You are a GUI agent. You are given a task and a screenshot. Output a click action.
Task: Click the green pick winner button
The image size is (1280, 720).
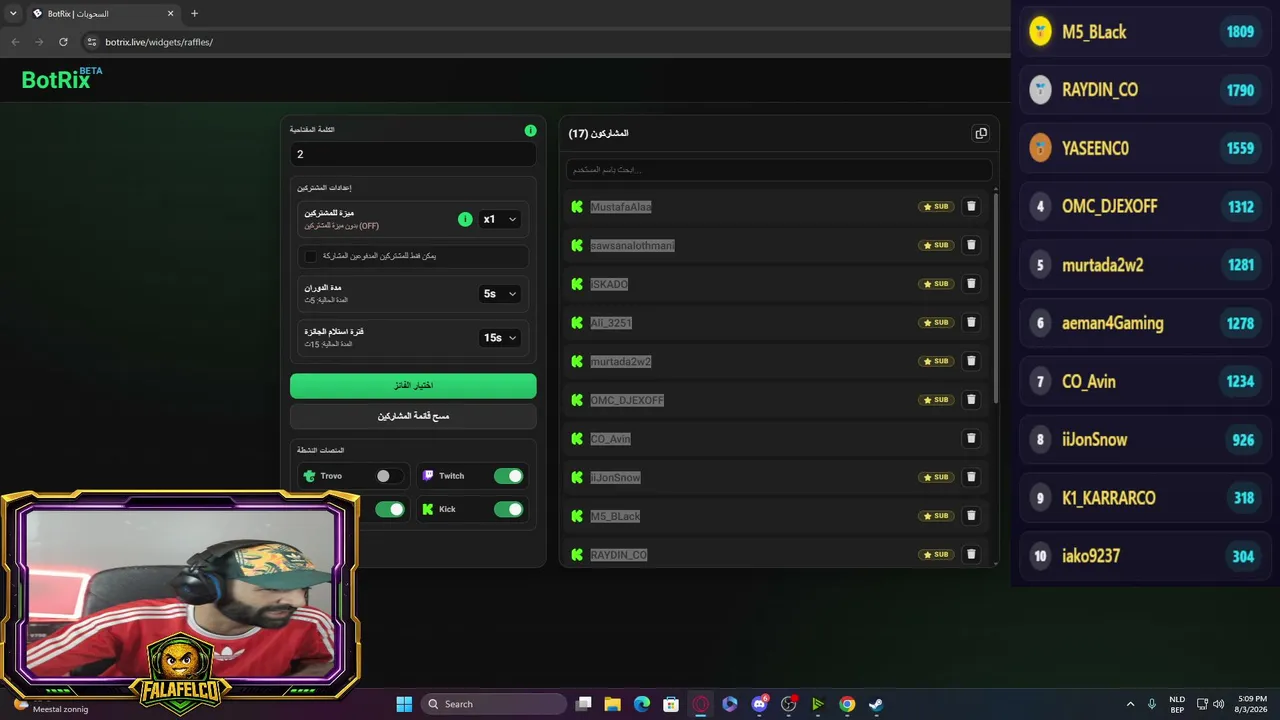tap(413, 385)
